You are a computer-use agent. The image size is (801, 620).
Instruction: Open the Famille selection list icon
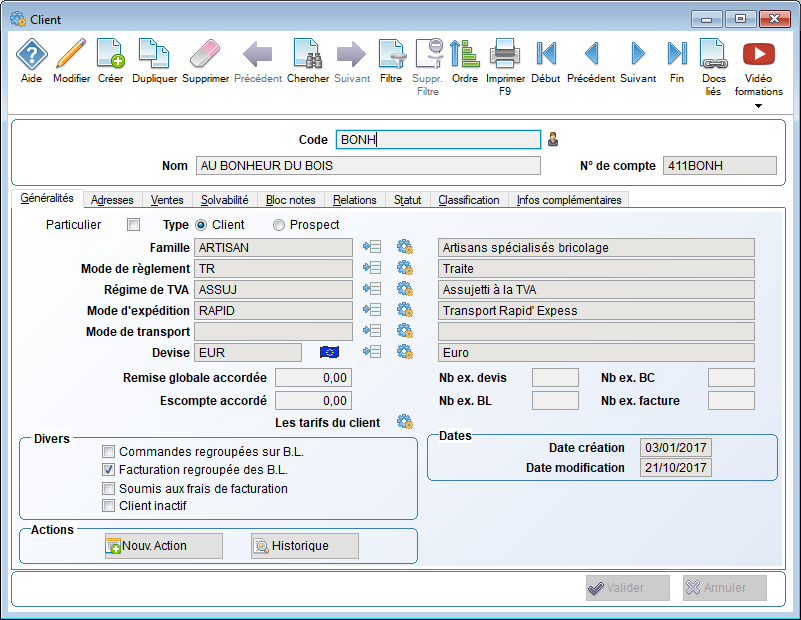click(x=372, y=247)
